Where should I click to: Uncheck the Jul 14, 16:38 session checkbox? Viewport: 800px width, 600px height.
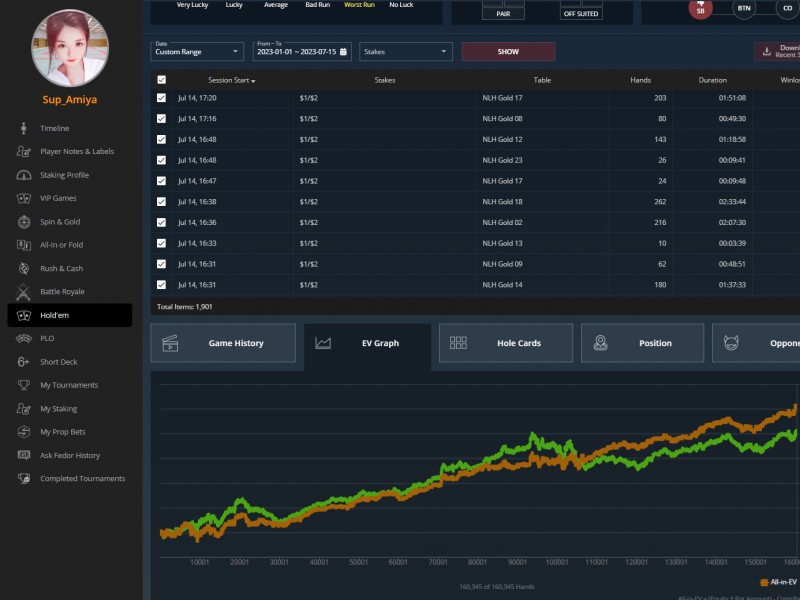162,202
